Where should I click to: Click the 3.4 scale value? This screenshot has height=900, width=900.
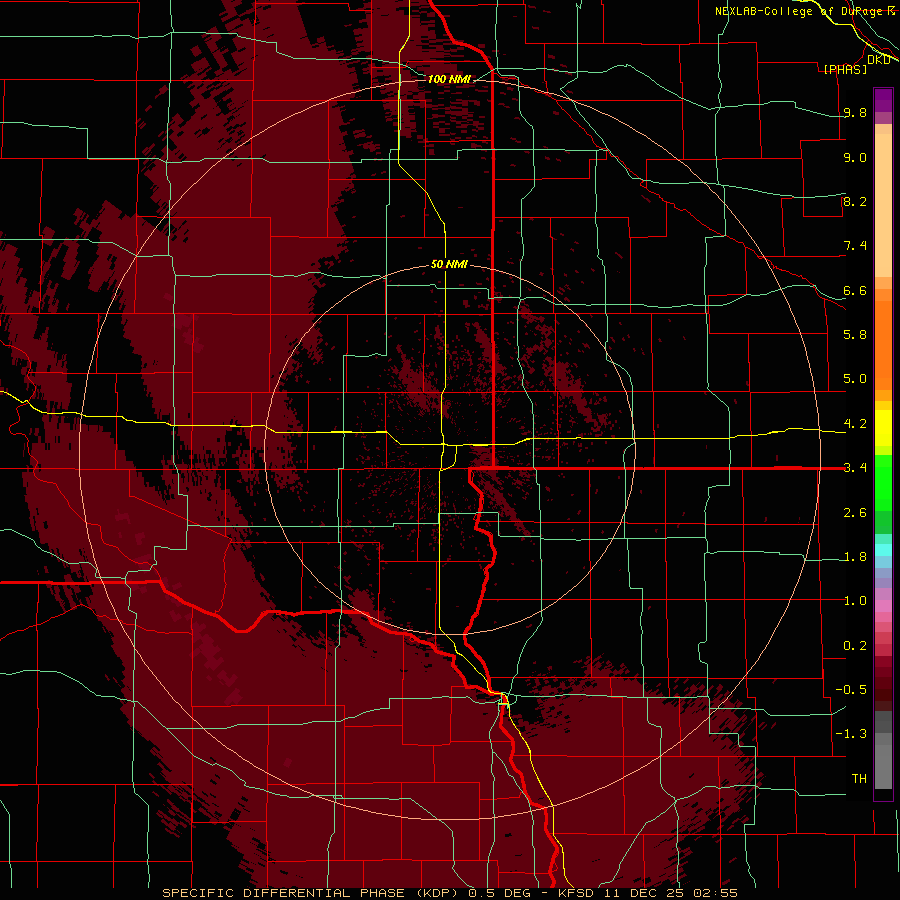coord(855,467)
